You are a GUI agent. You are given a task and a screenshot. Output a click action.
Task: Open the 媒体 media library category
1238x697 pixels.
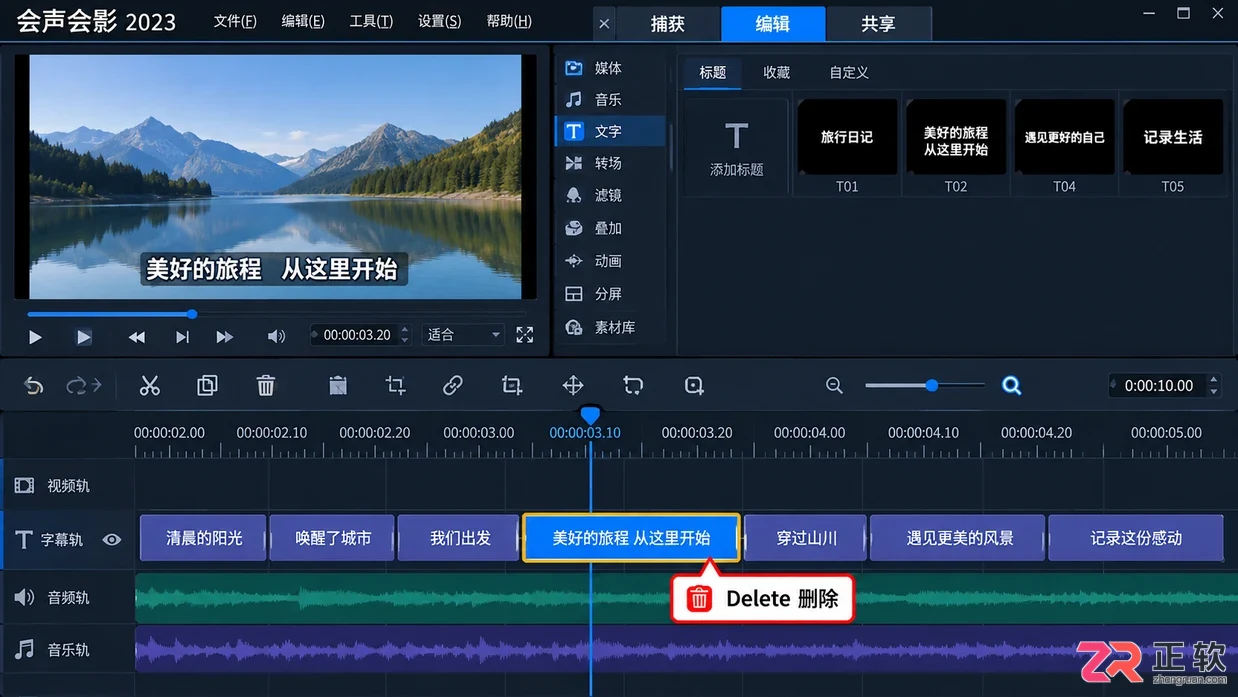609,68
